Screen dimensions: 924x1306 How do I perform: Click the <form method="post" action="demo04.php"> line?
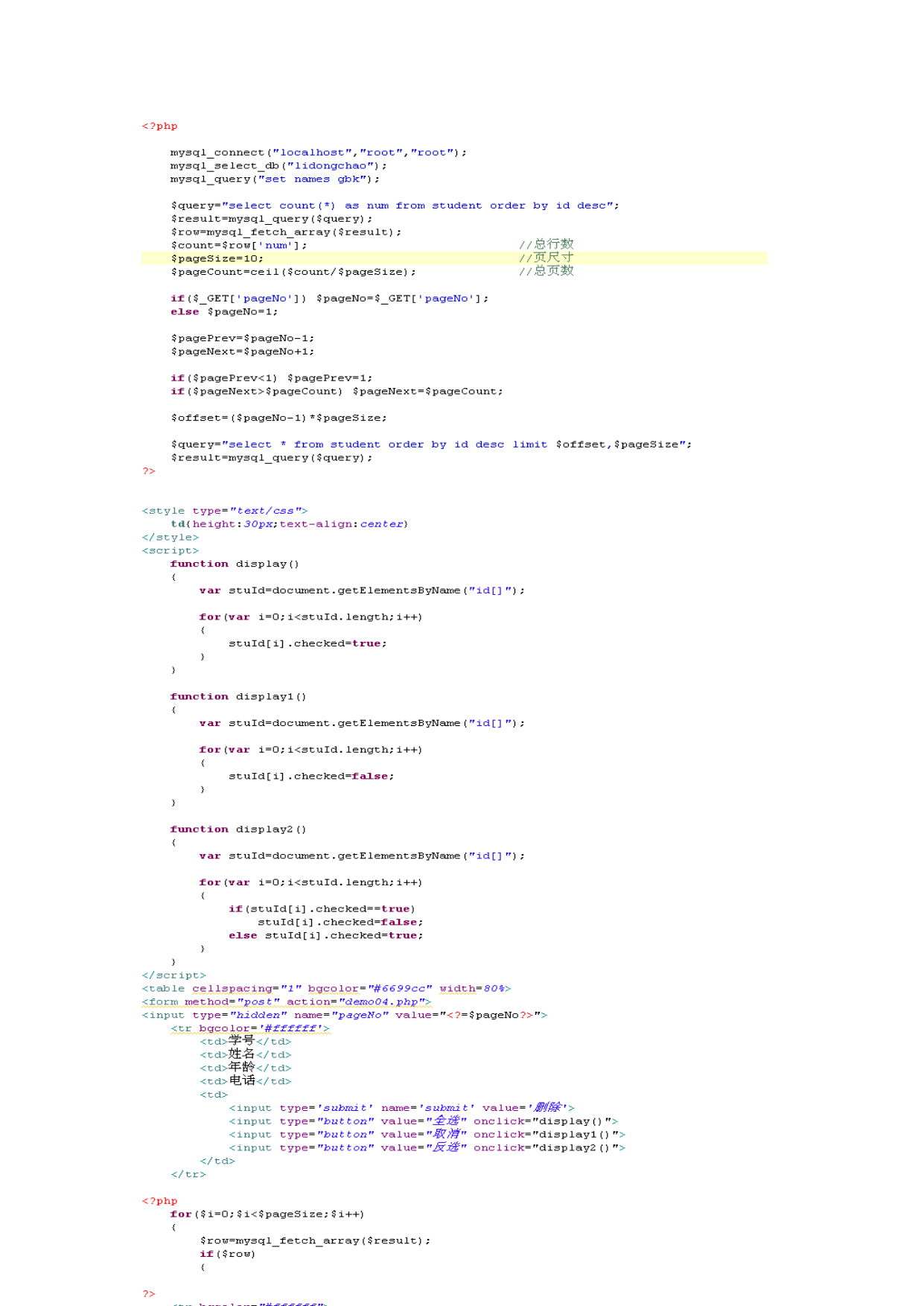(x=287, y=1002)
